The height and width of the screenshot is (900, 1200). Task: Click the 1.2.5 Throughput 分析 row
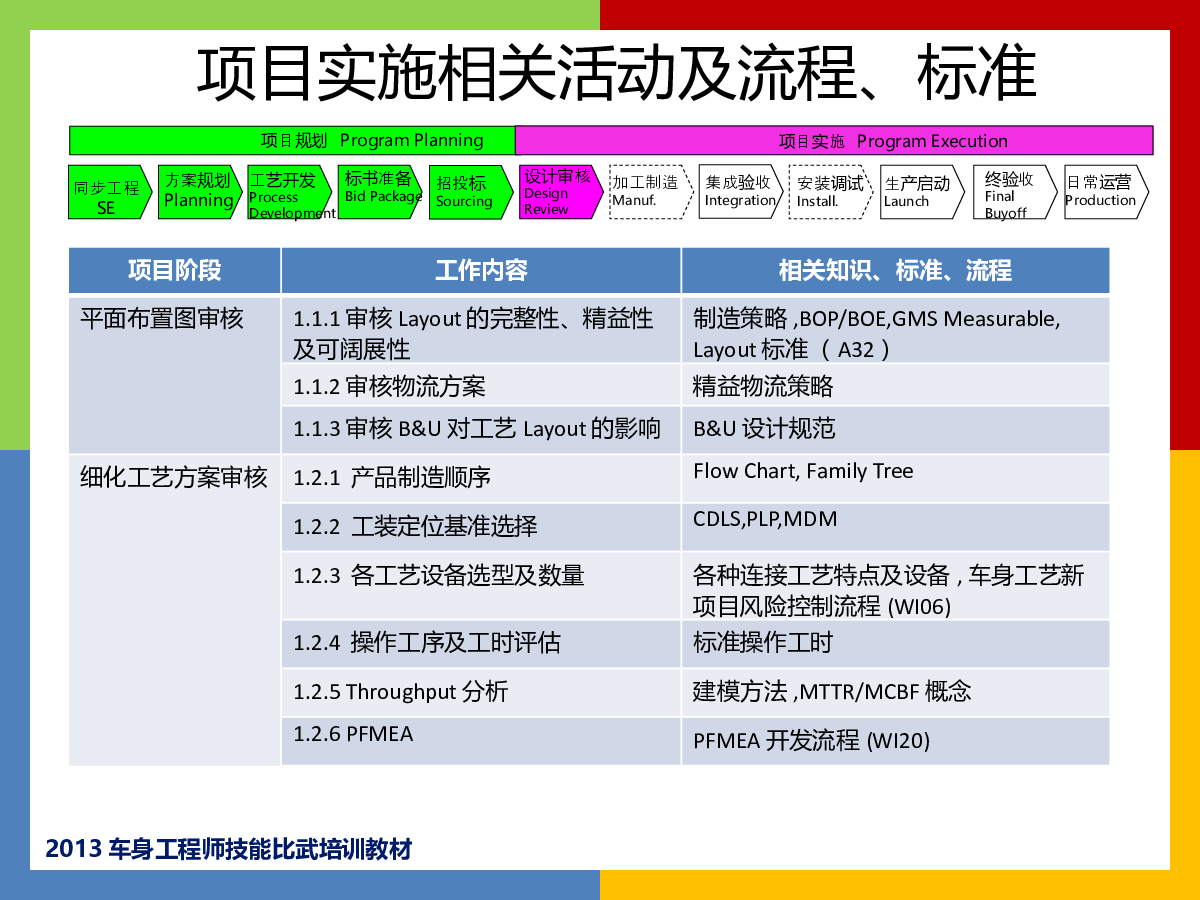[481, 692]
